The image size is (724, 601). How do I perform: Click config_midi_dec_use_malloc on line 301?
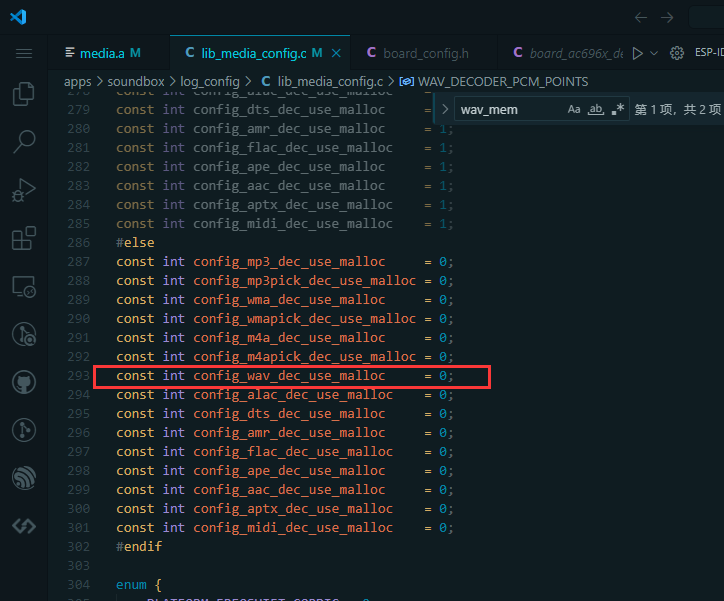pyautogui.click(x=293, y=528)
